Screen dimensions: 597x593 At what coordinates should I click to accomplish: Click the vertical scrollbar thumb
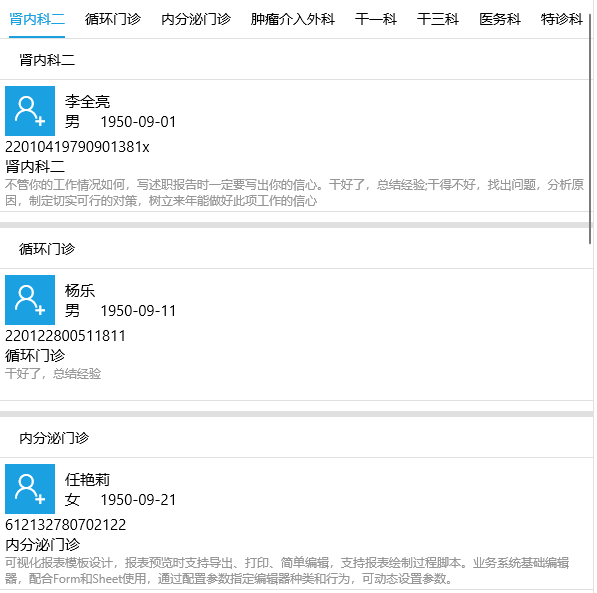590,129
